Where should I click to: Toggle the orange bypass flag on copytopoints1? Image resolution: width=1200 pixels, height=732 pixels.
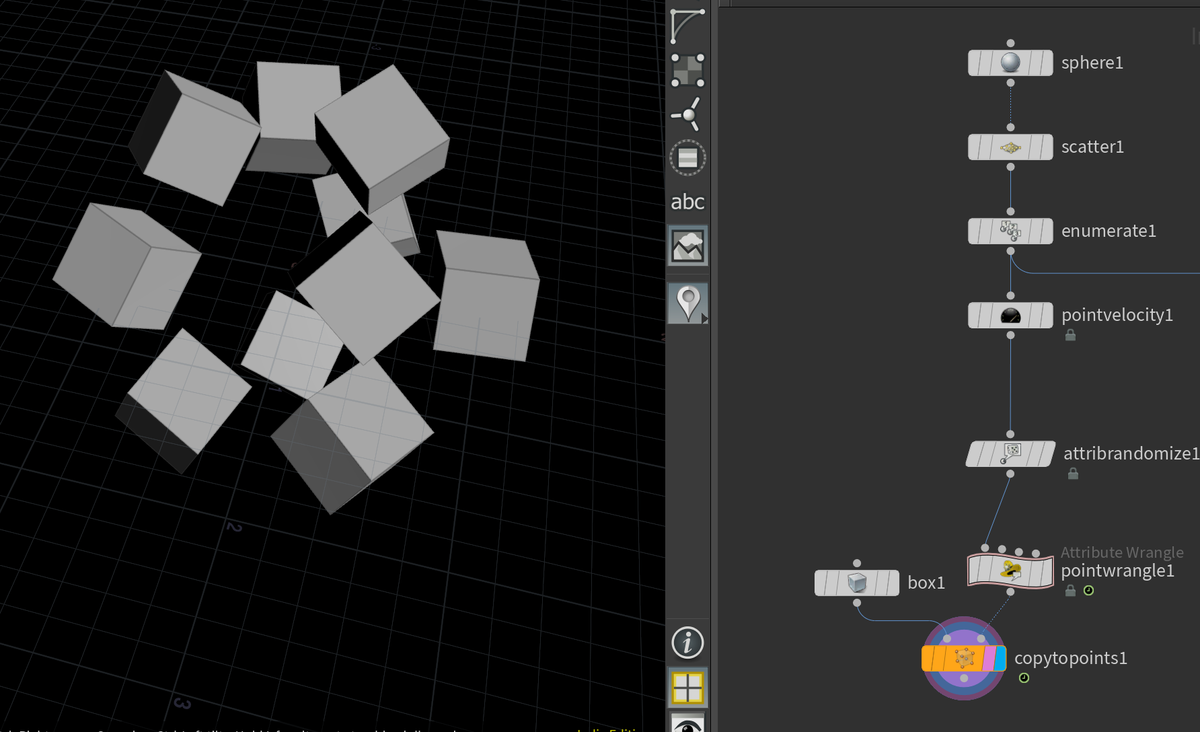tap(927, 658)
